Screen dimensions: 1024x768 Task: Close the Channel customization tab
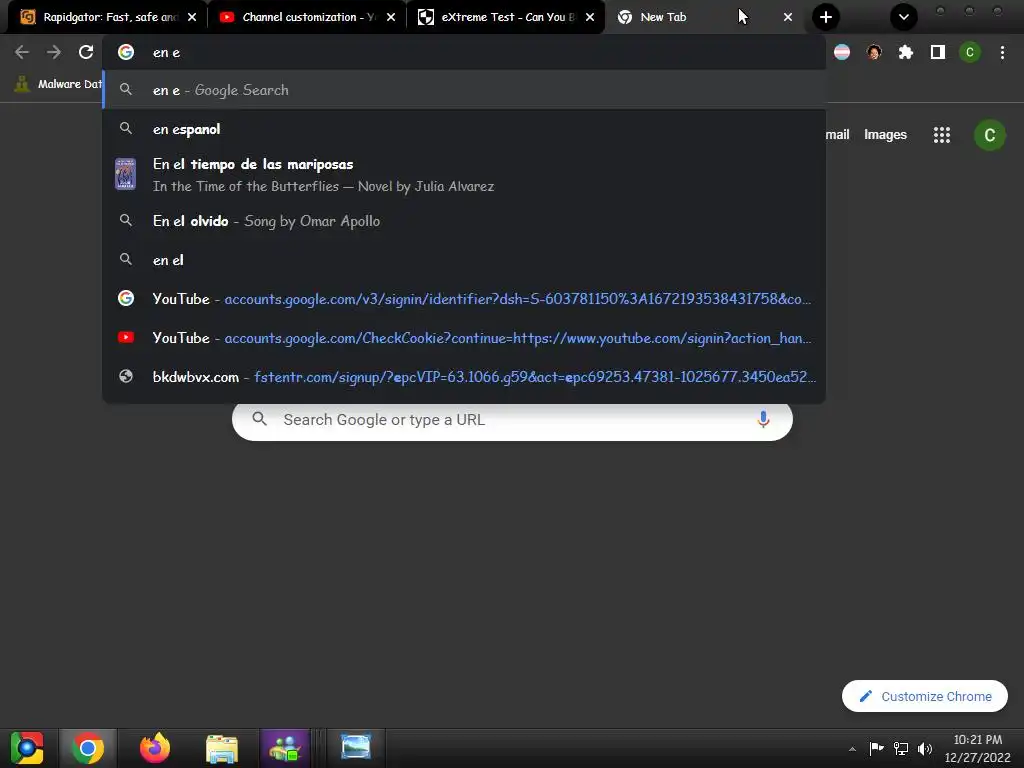(391, 17)
